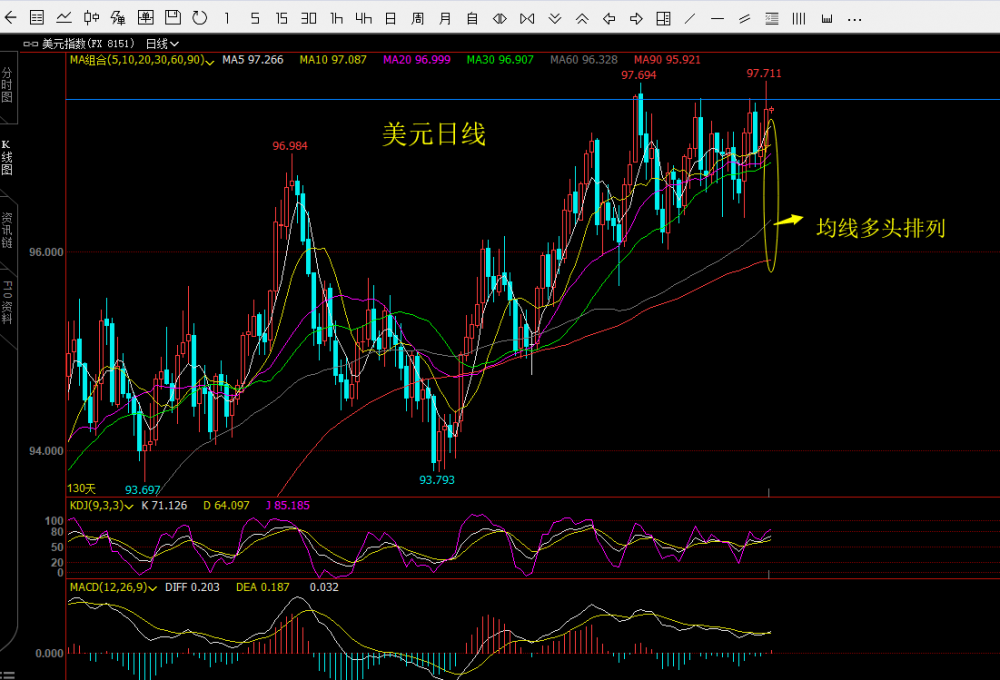The height and width of the screenshot is (680, 1000).
Task: Select the 月 monthly period
Action: [x=445, y=18]
